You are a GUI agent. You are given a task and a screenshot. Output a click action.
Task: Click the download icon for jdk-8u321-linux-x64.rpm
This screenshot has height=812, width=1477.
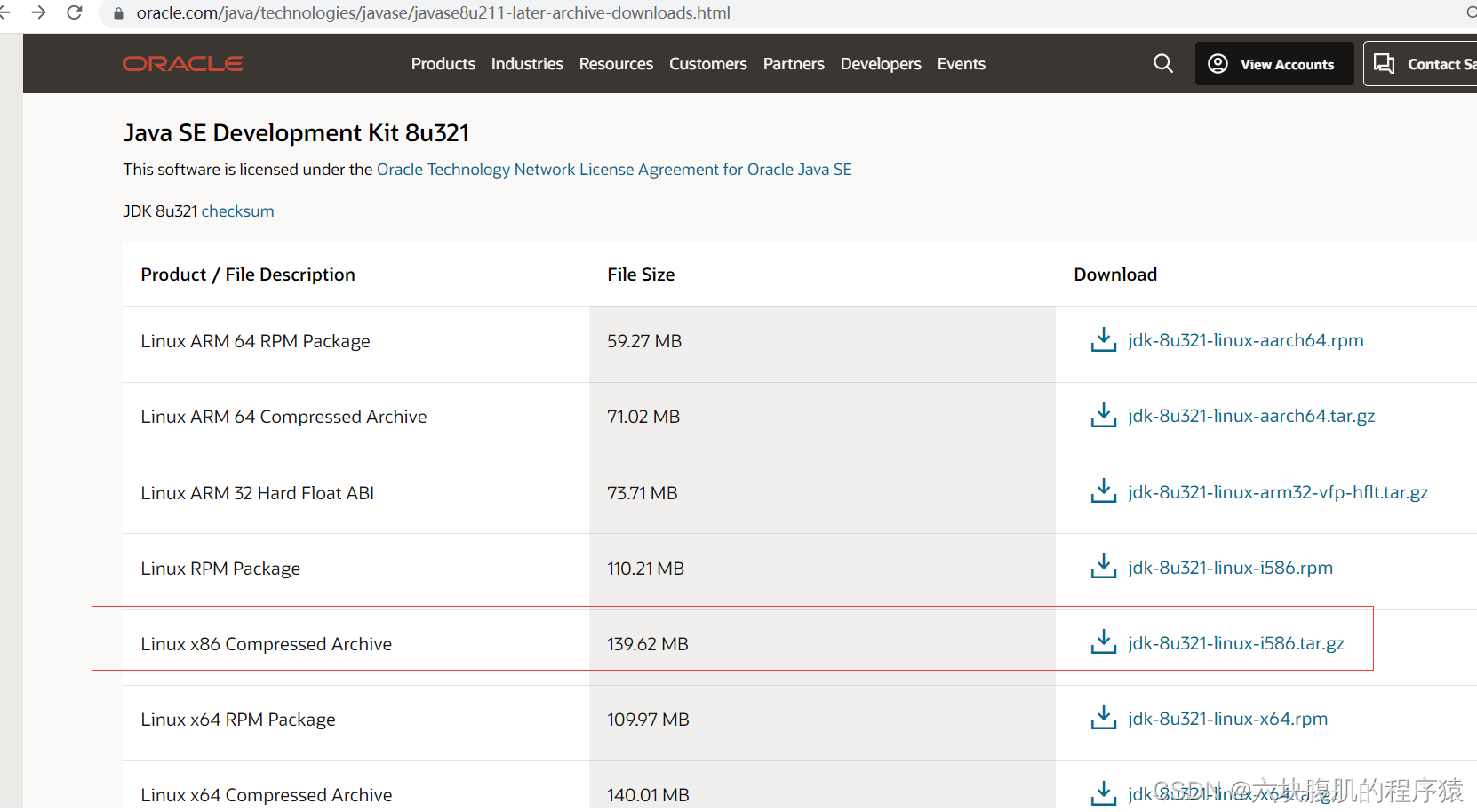[x=1103, y=718]
